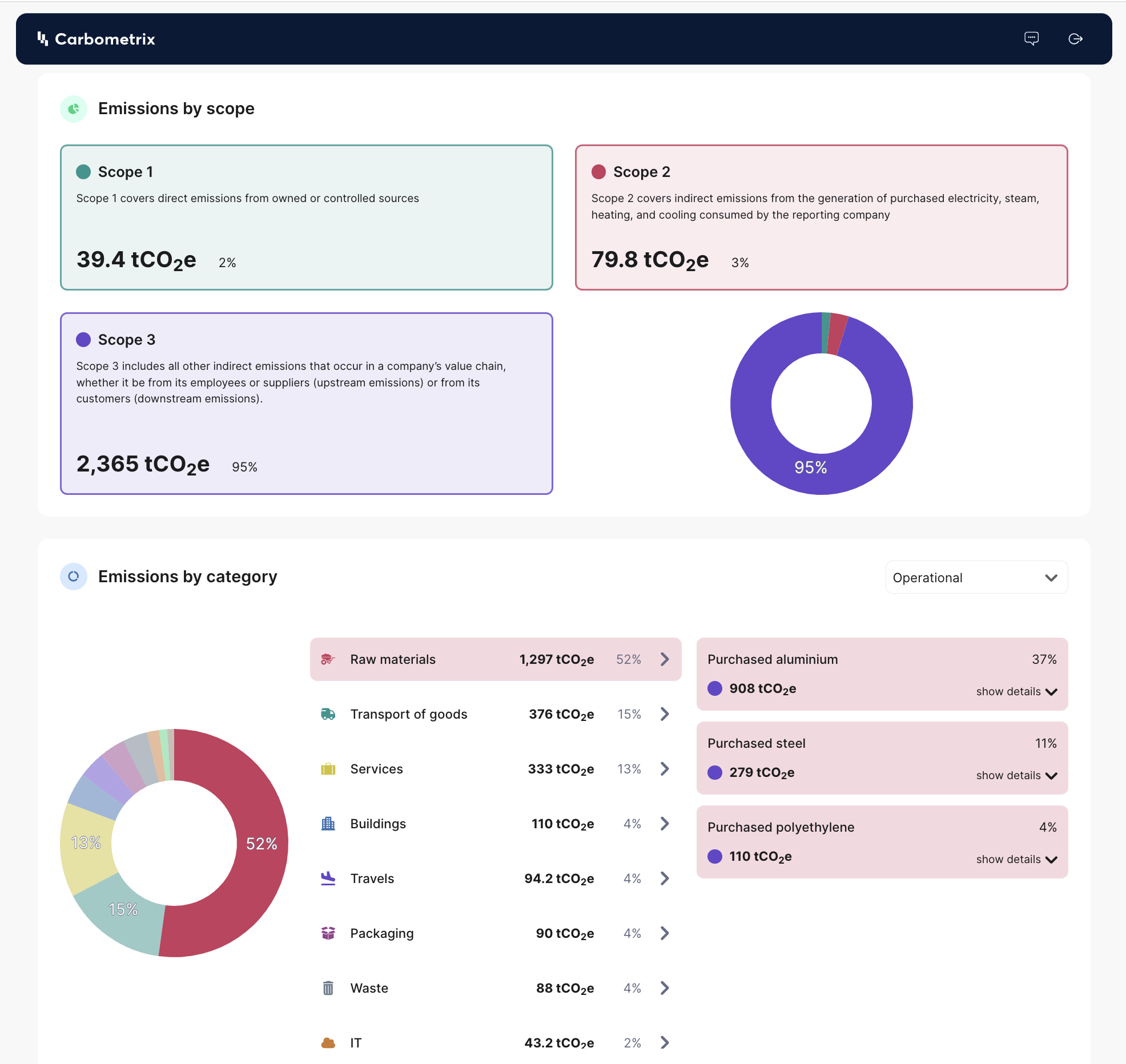This screenshot has width=1126, height=1064.
Task: Click the 376 tCO2e value
Action: 561,715
